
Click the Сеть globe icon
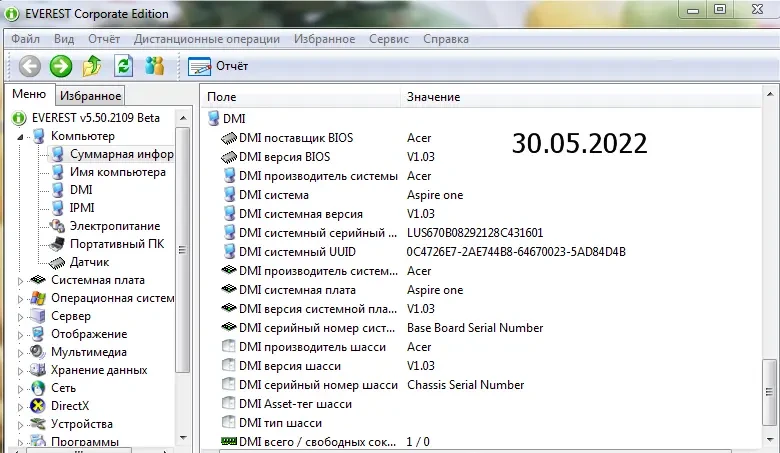[38, 388]
